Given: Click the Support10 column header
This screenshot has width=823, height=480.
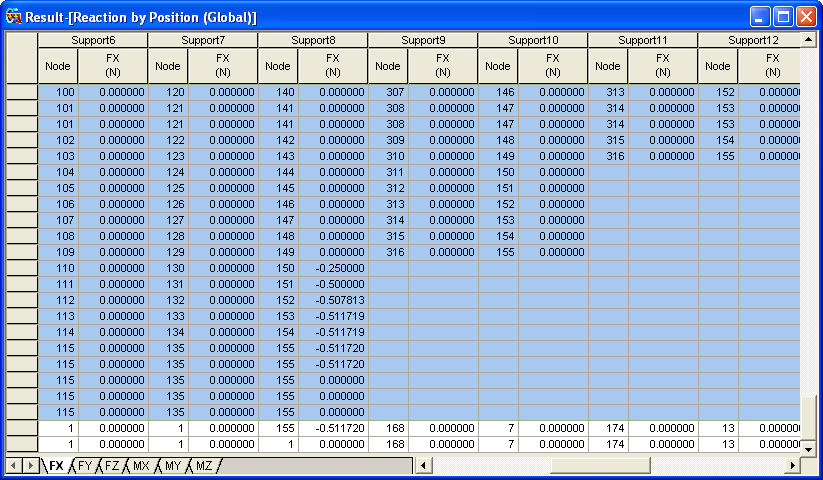Looking at the screenshot, I should (533, 40).
